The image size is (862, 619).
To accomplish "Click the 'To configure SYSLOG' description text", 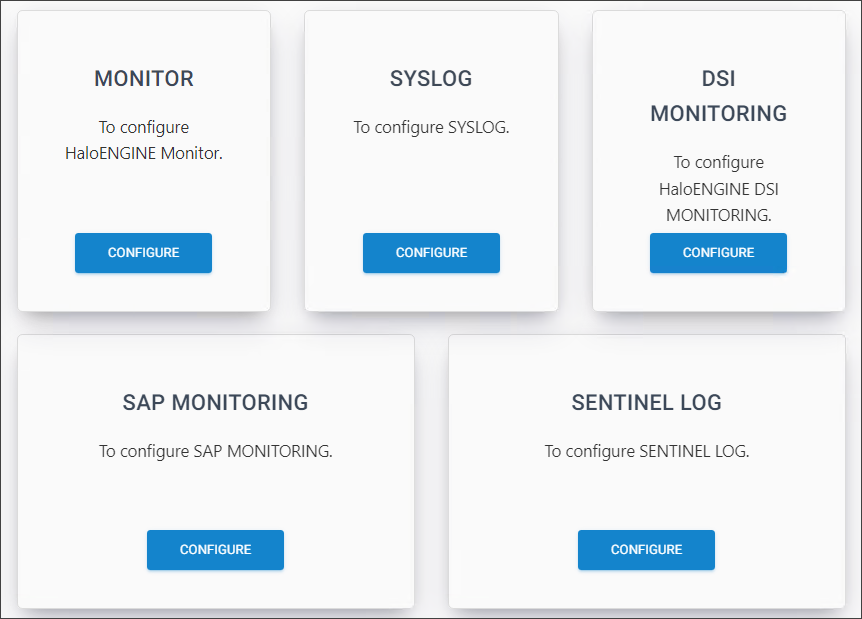I will pyautogui.click(x=431, y=127).
